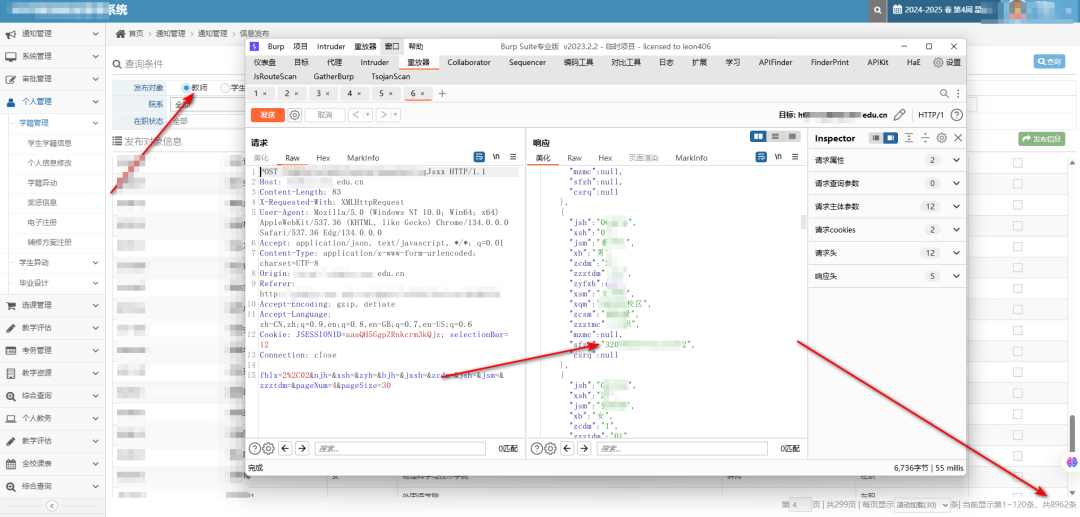Open the response Hex view tab
The width and height of the screenshot is (1080, 517).
point(605,158)
